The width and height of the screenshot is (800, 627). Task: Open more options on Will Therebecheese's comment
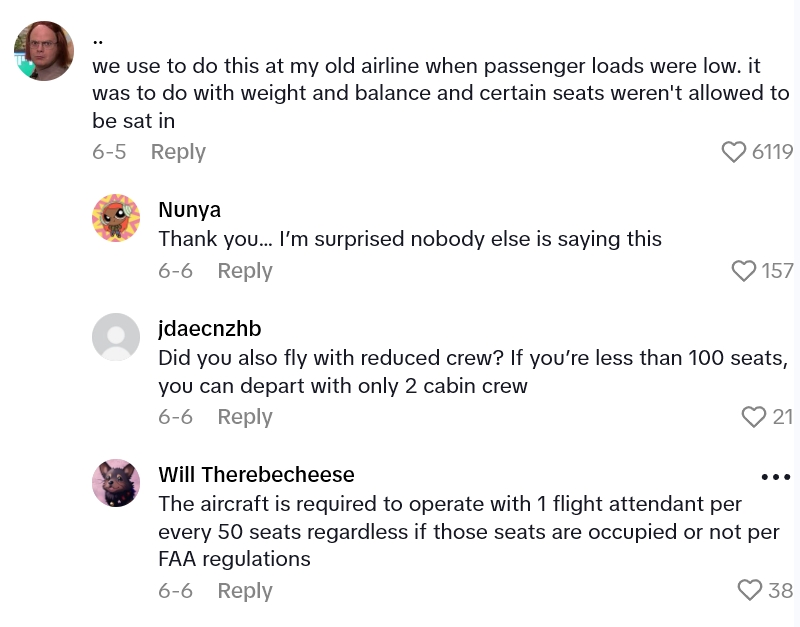pyautogui.click(x=776, y=477)
